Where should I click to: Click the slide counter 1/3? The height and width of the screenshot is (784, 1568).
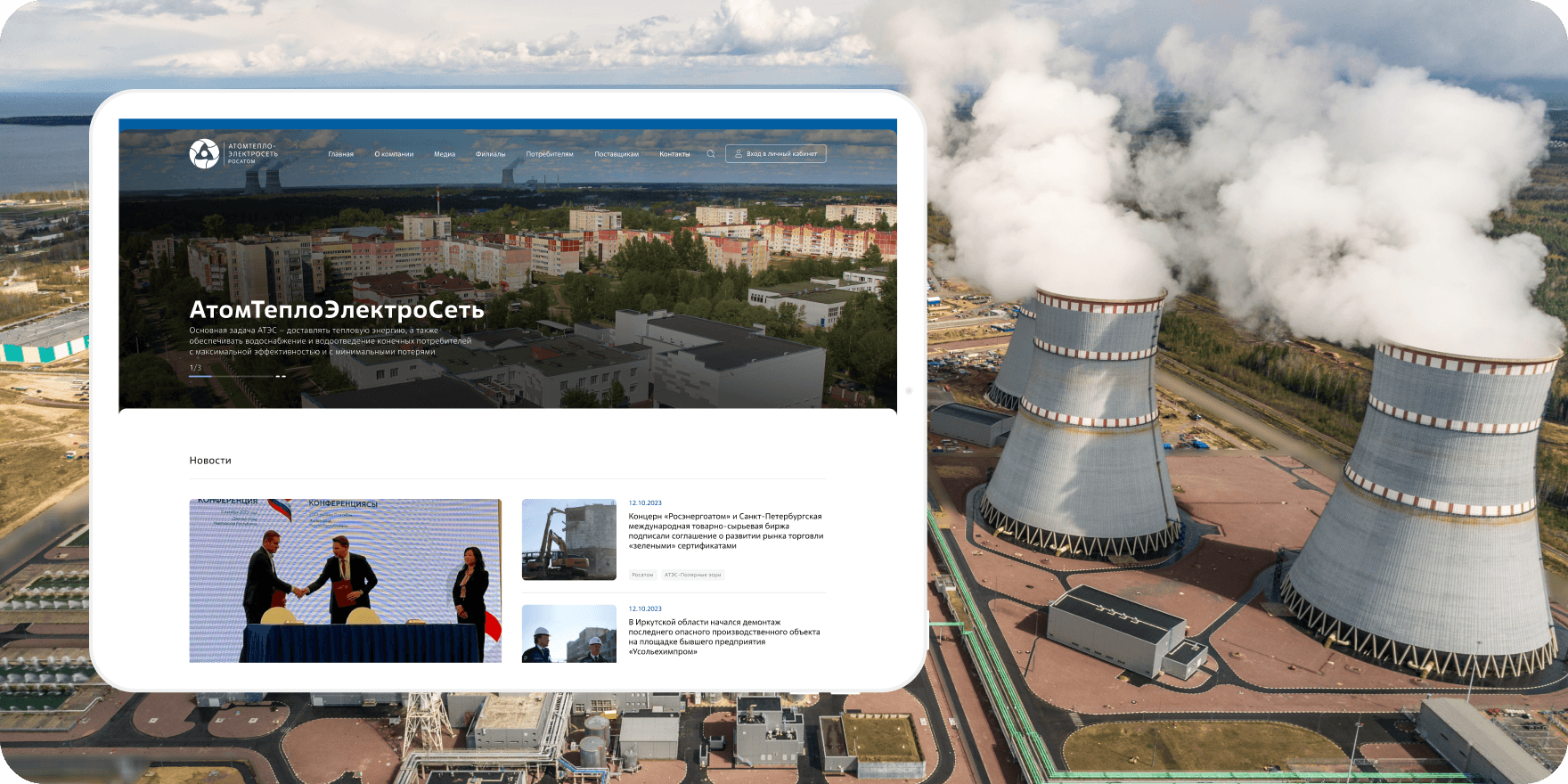(x=195, y=368)
